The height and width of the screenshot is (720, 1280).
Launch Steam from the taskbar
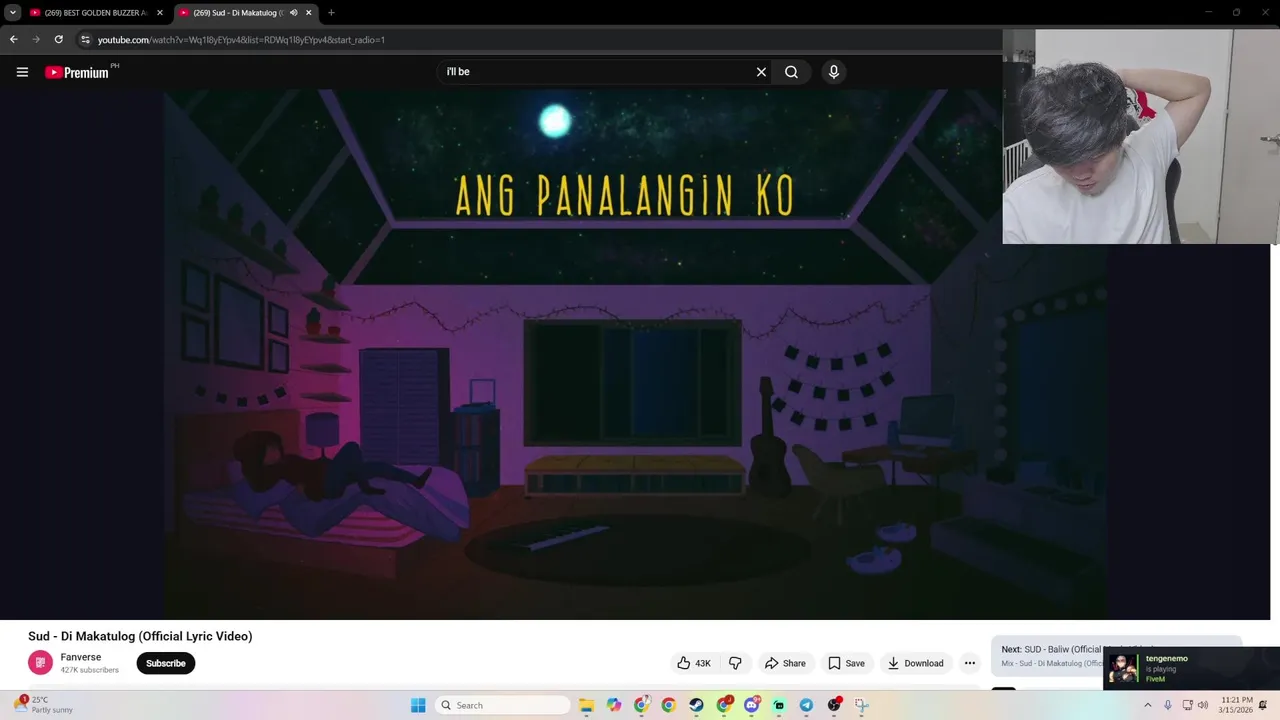coord(696,705)
